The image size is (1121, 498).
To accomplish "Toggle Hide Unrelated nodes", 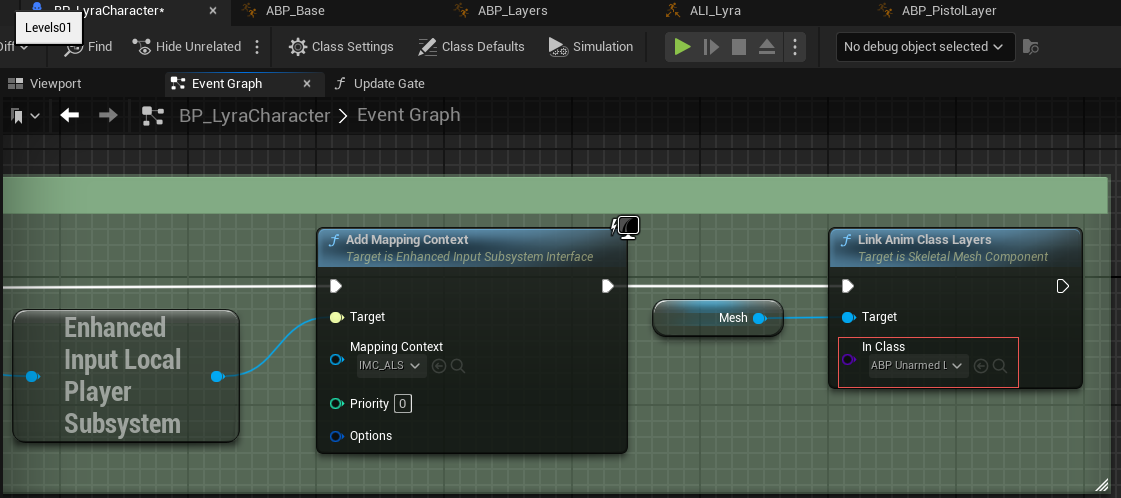I will [x=187, y=46].
